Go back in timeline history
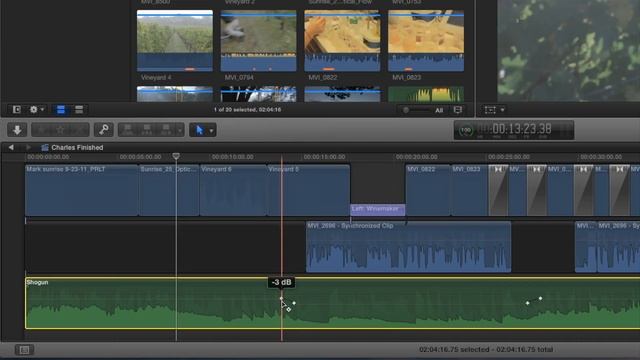This screenshot has height=360, width=640. click(x=11, y=147)
